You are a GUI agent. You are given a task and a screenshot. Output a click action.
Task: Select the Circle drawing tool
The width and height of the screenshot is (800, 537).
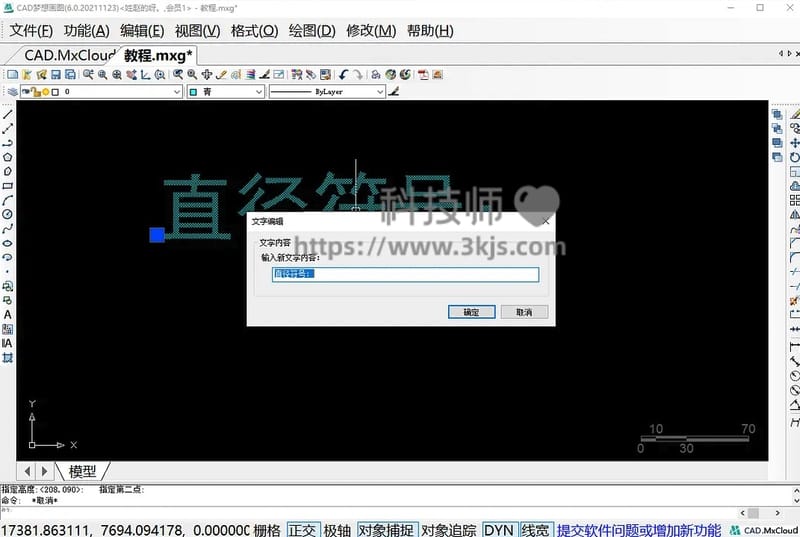coord(7,214)
